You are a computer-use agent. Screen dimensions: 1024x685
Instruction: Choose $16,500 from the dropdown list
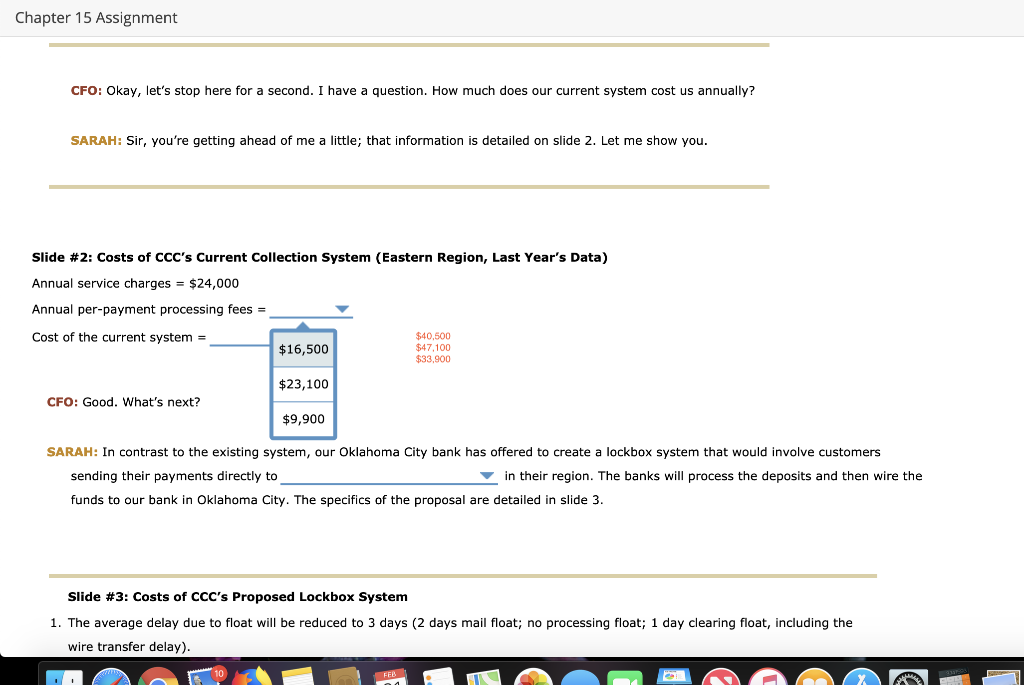pos(303,349)
